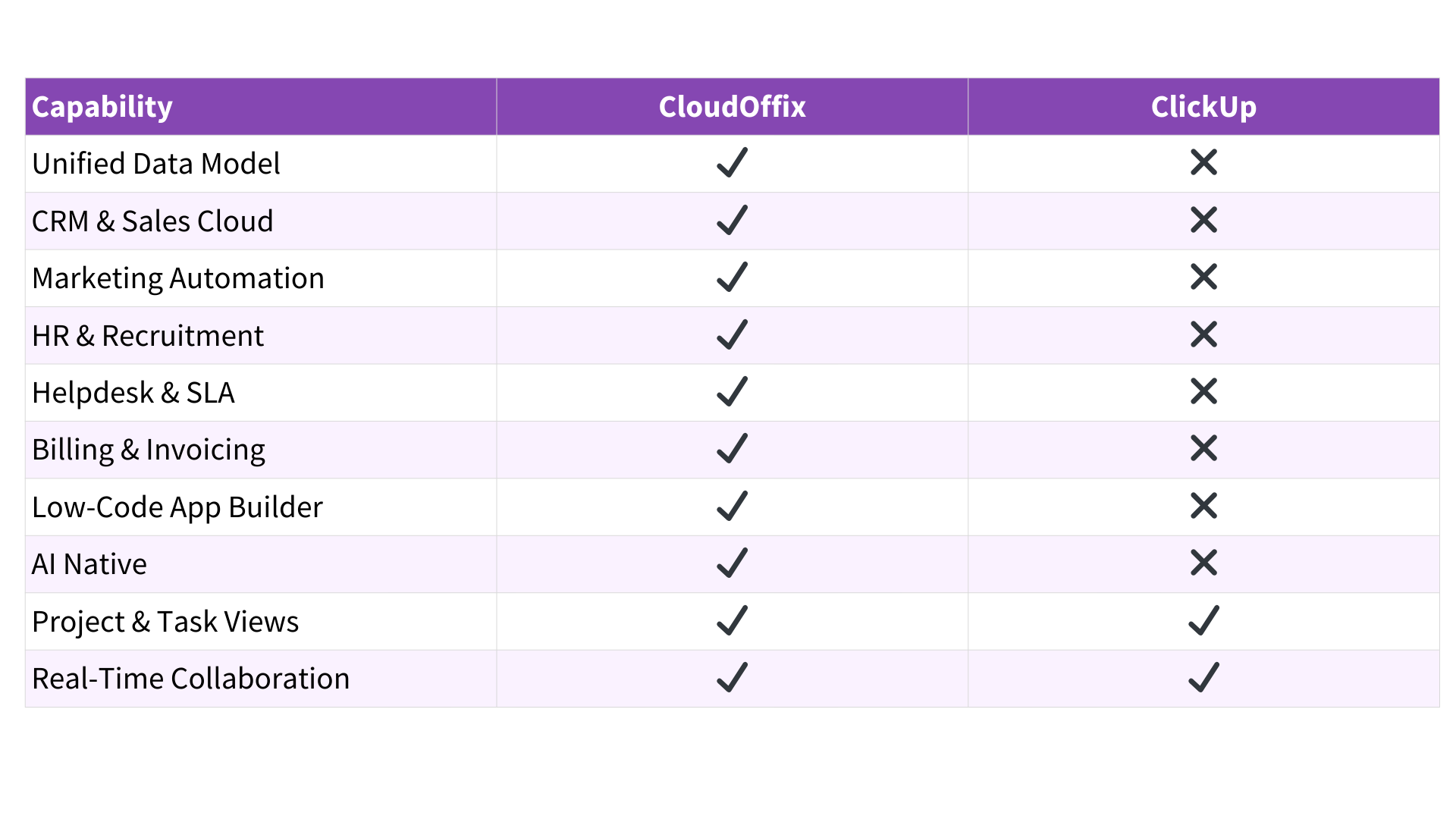Click CloudOffix checkmark for Unified Data Model
The width and height of the screenshot is (1456, 819).
pyautogui.click(x=732, y=163)
